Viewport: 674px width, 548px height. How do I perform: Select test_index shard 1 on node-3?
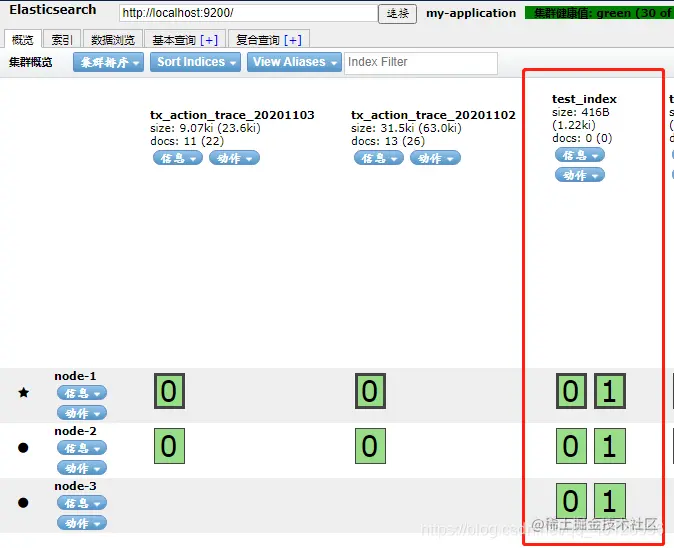(610, 501)
